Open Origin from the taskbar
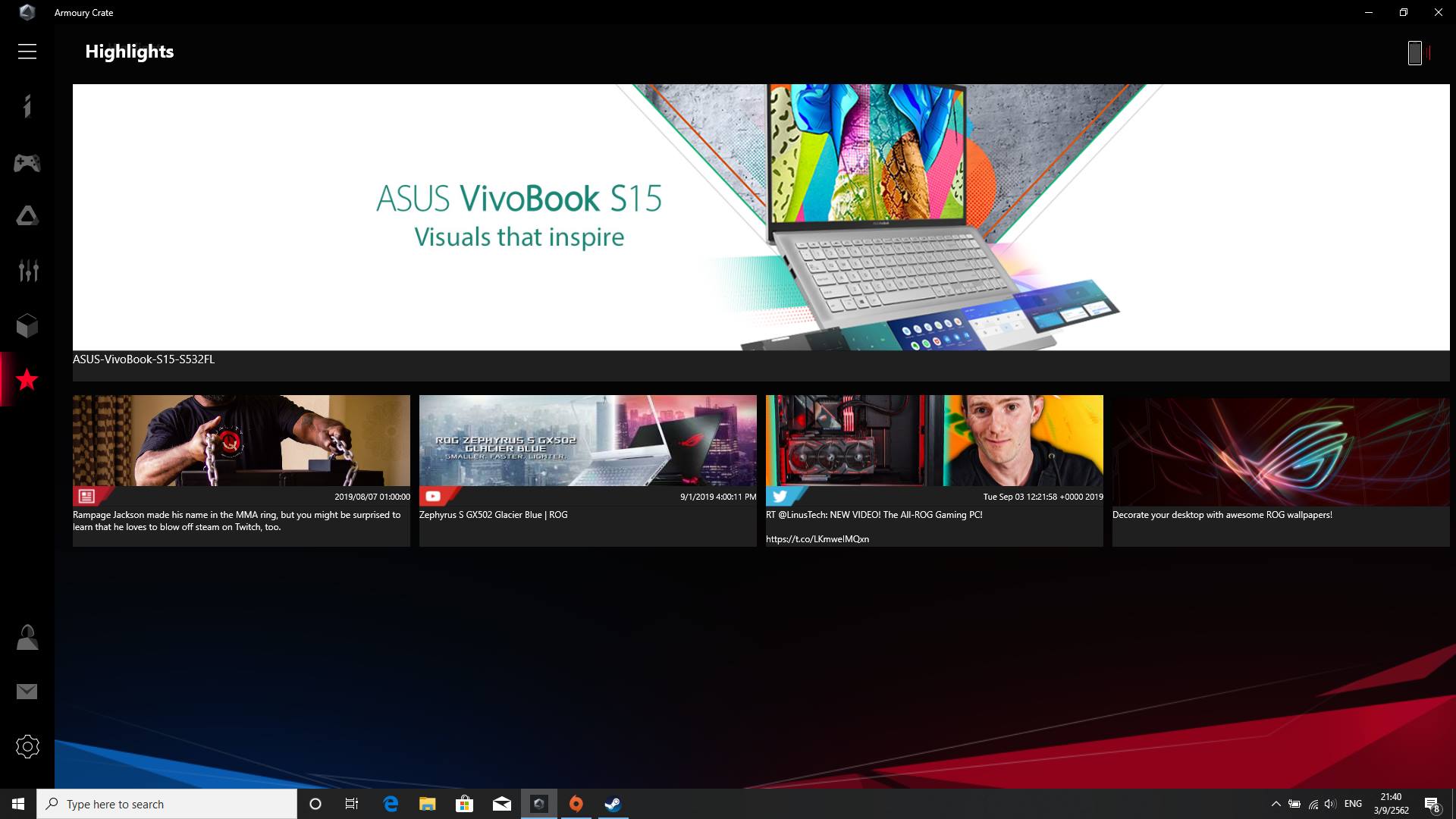 pos(576,804)
